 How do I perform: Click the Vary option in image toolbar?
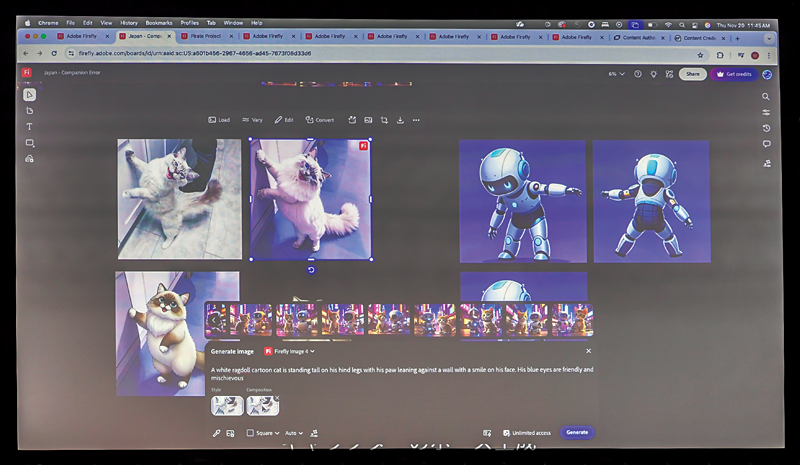(252, 120)
